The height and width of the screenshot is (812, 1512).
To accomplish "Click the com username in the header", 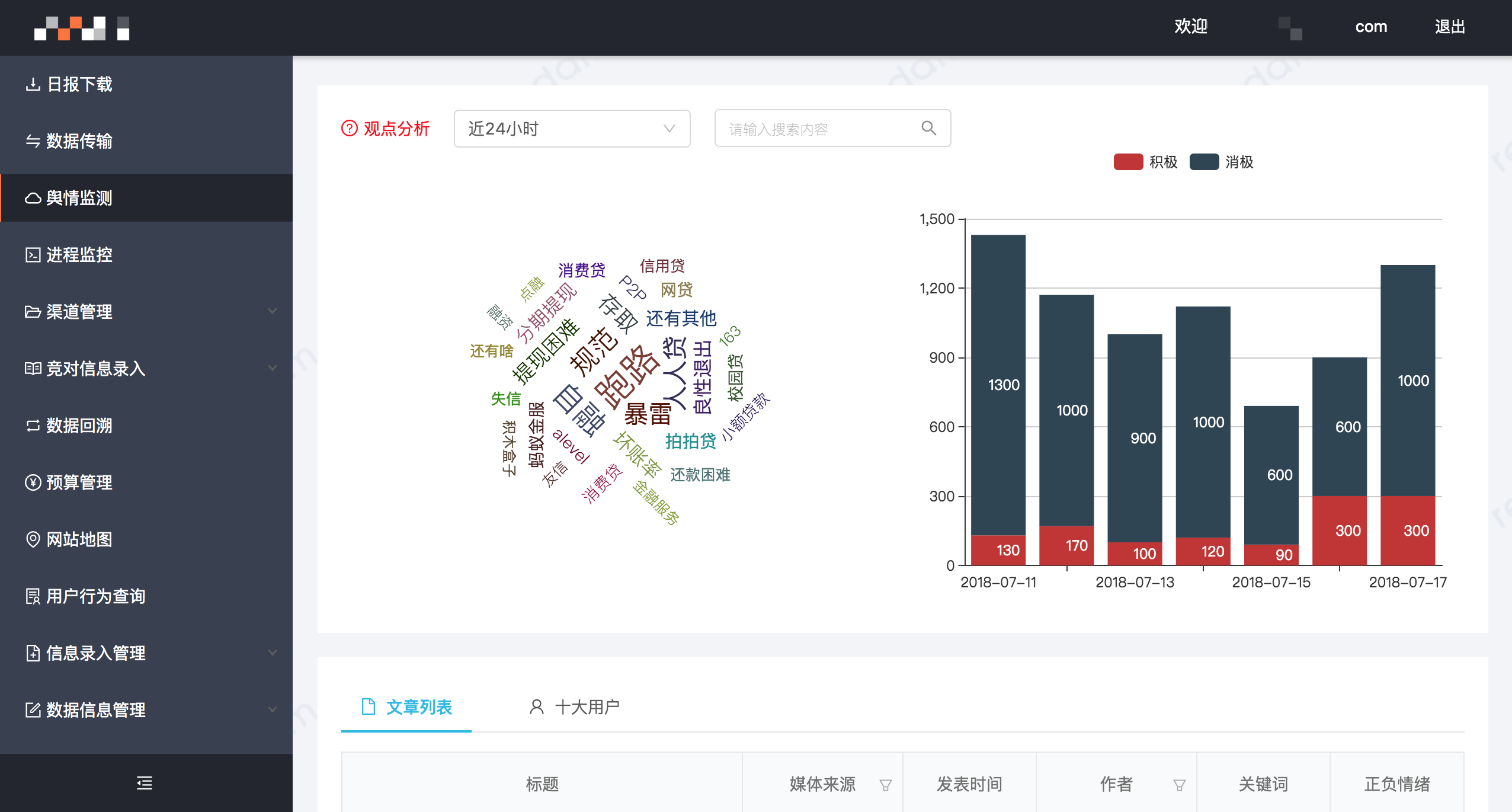I will pos(1371,27).
